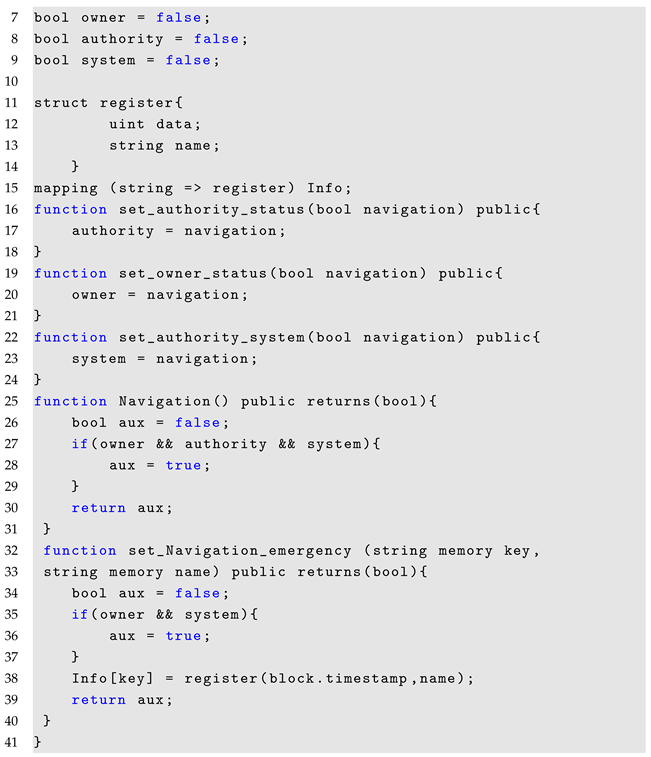651x757 pixels.
Task: Click line number 7 in the gutter
Action: coord(14,18)
